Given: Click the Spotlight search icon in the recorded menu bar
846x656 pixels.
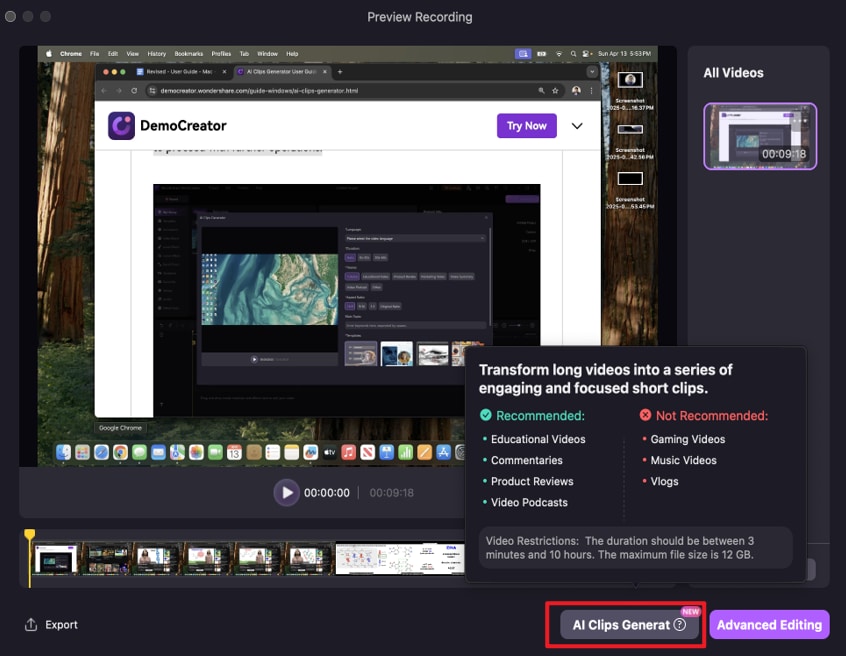Looking at the screenshot, I should tap(573, 54).
